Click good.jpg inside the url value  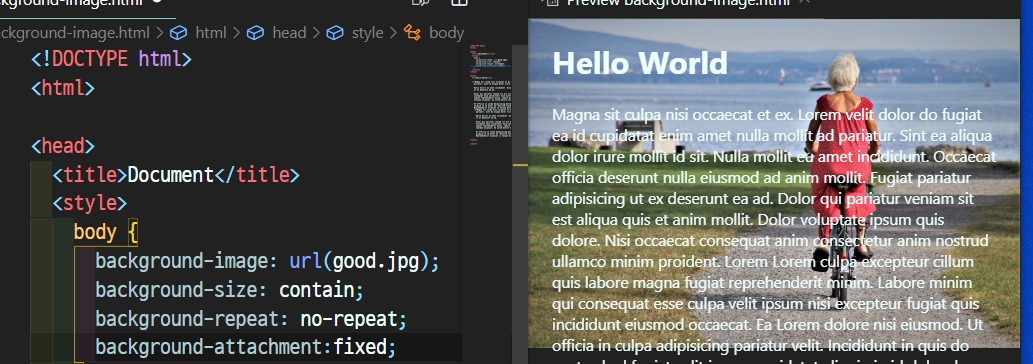click(x=376, y=261)
